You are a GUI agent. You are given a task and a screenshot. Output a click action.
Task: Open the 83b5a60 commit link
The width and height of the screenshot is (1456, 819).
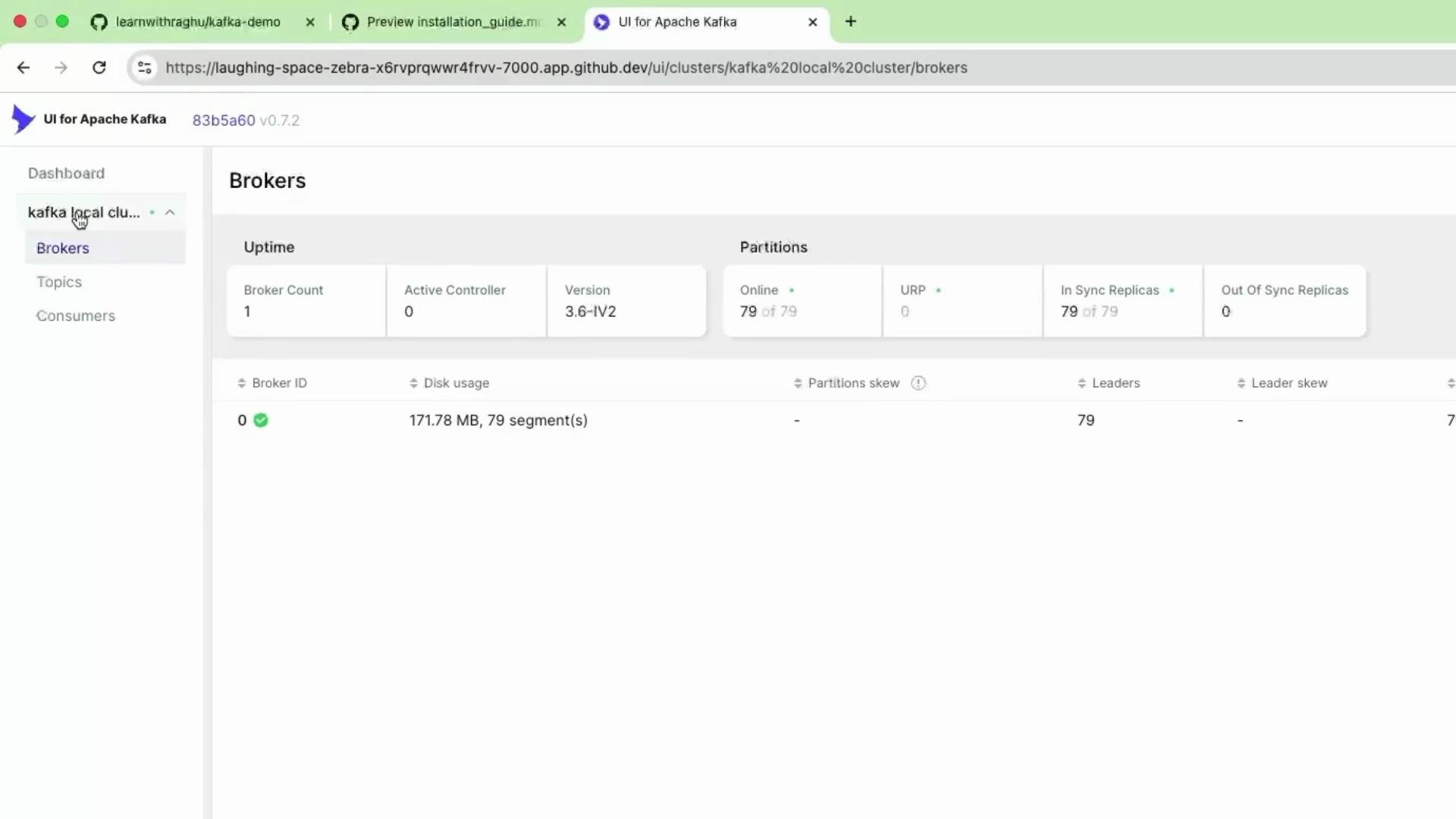(x=224, y=120)
